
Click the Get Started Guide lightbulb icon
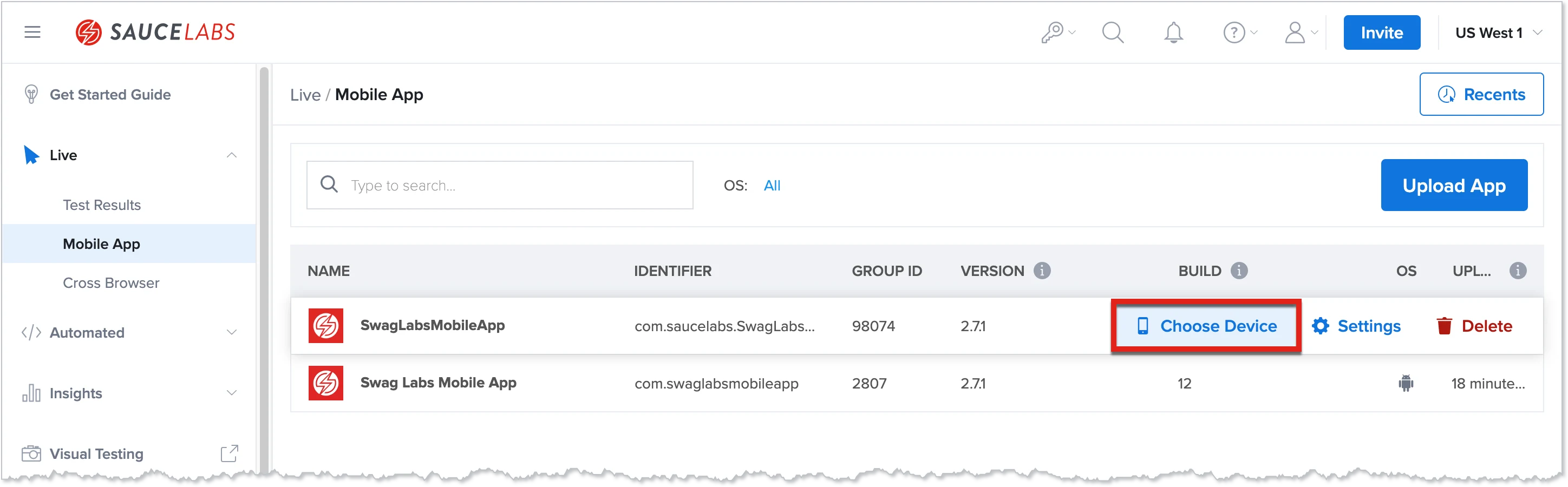[31, 94]
